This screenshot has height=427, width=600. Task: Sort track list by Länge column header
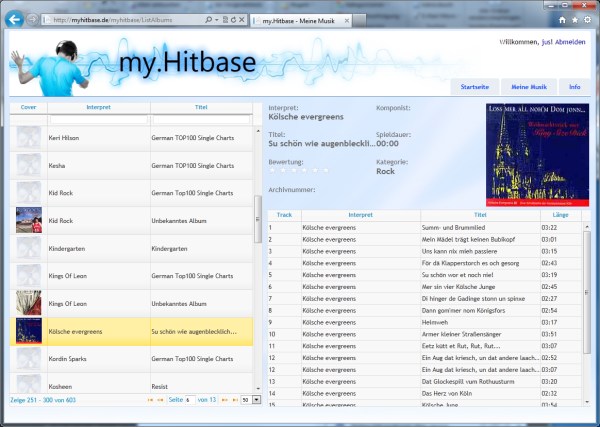point(561,215)
